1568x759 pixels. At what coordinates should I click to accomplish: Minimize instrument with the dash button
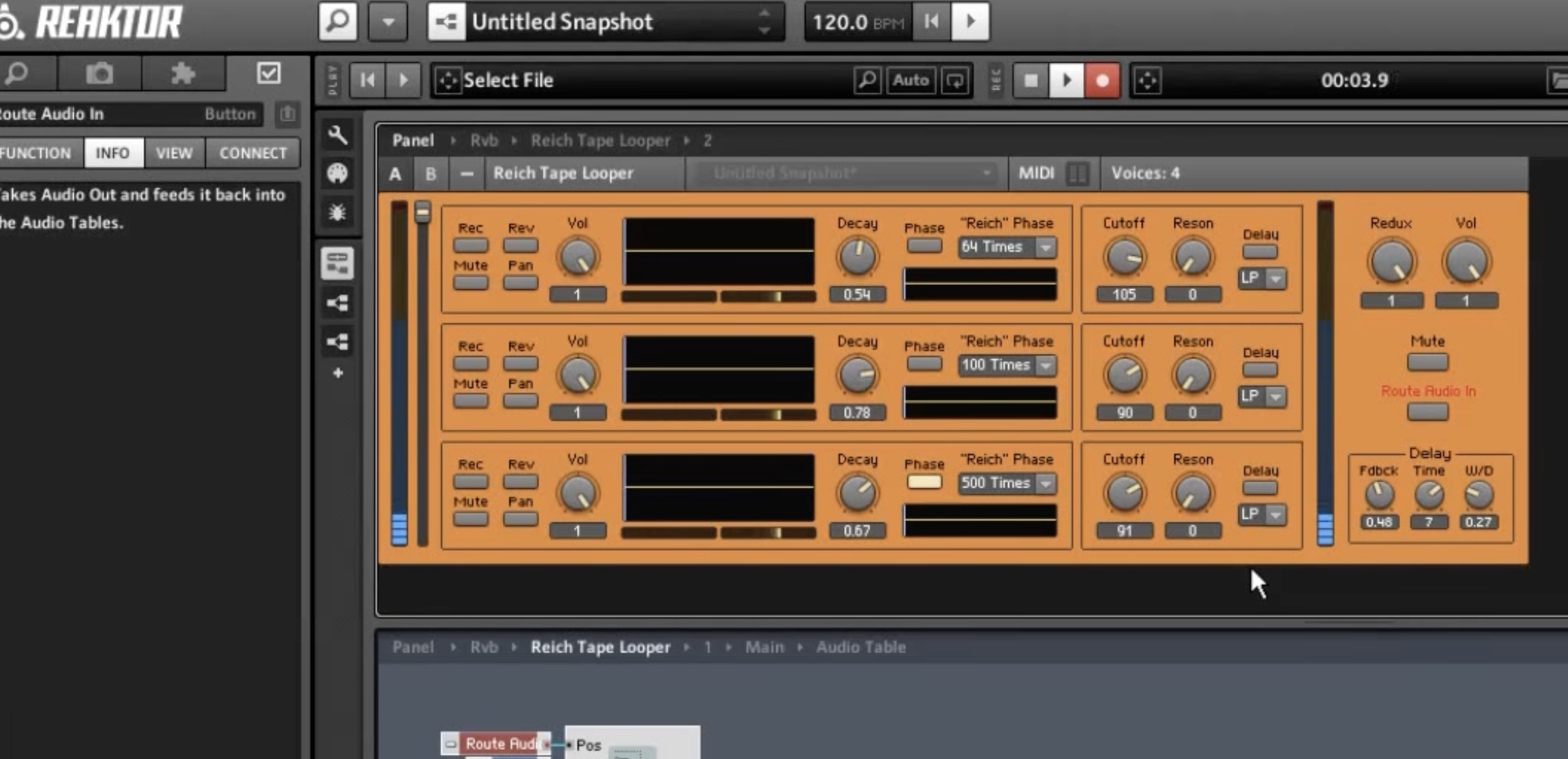[467, 174]
